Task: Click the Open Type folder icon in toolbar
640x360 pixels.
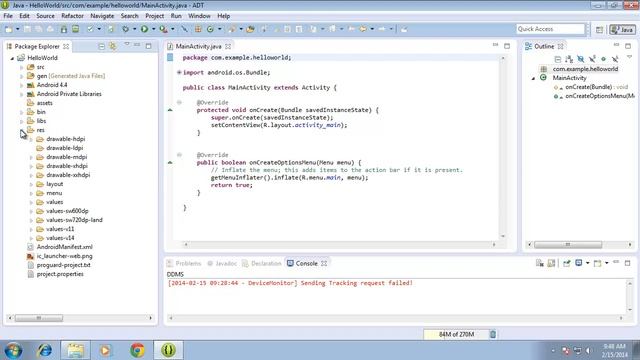Action: pos(250,29)
